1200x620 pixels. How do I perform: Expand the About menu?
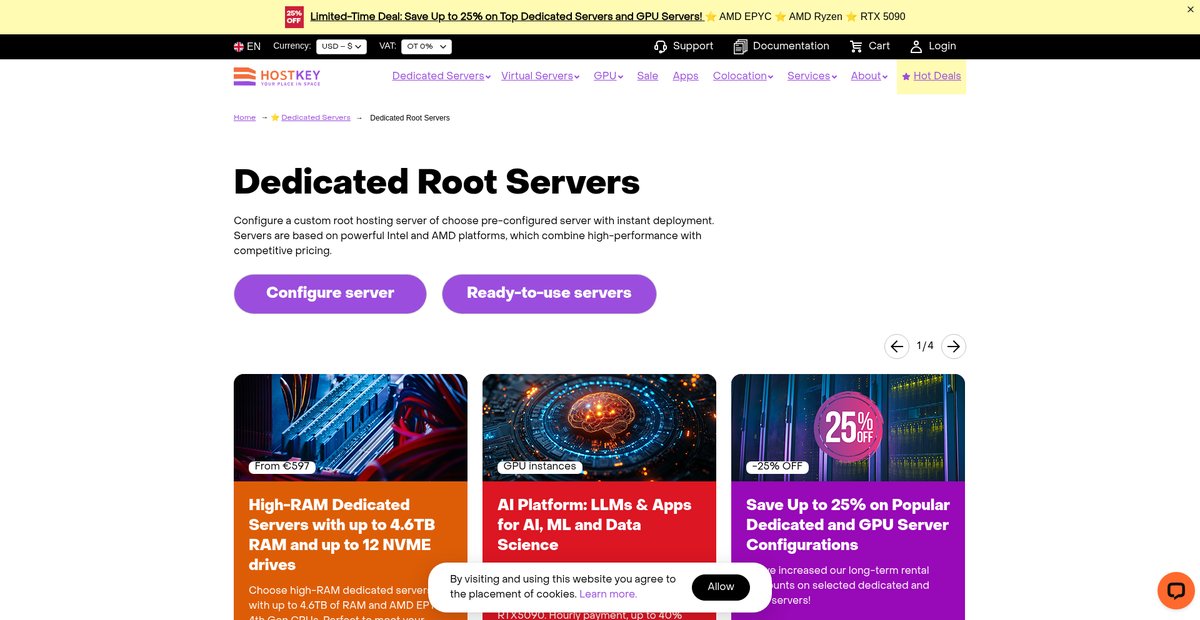pos(869,76)
